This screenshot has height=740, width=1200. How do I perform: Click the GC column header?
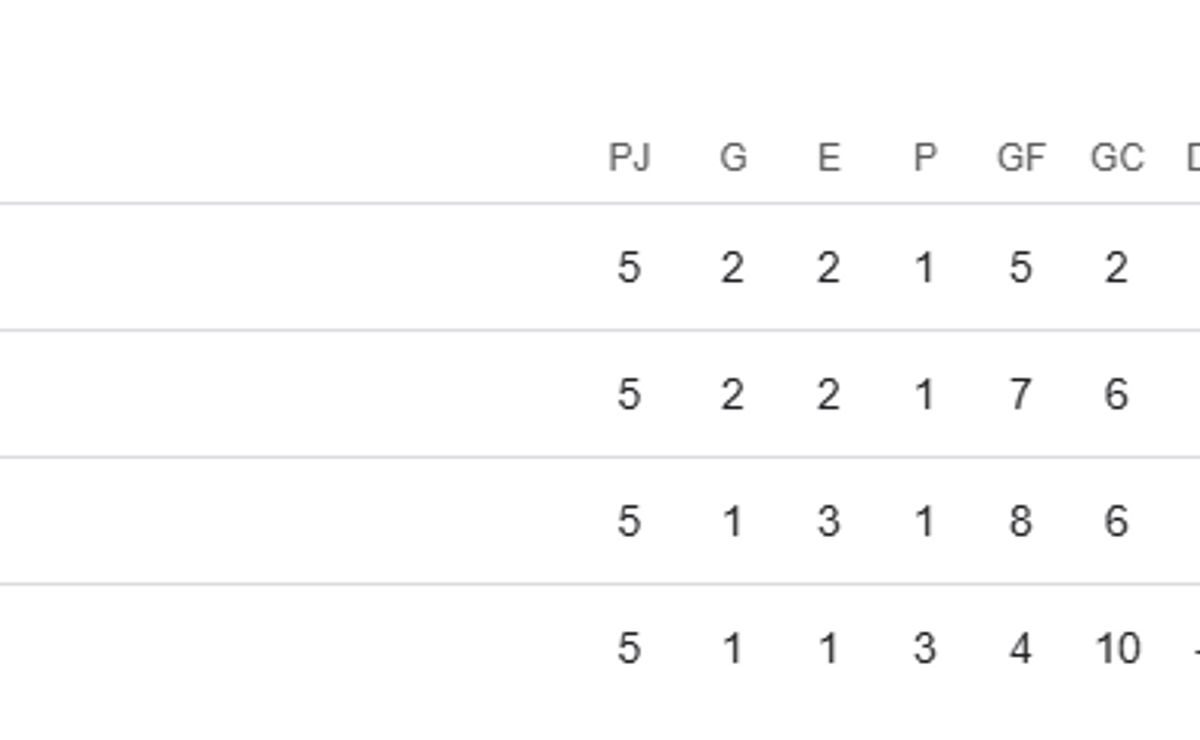[x=1117, y=158]
